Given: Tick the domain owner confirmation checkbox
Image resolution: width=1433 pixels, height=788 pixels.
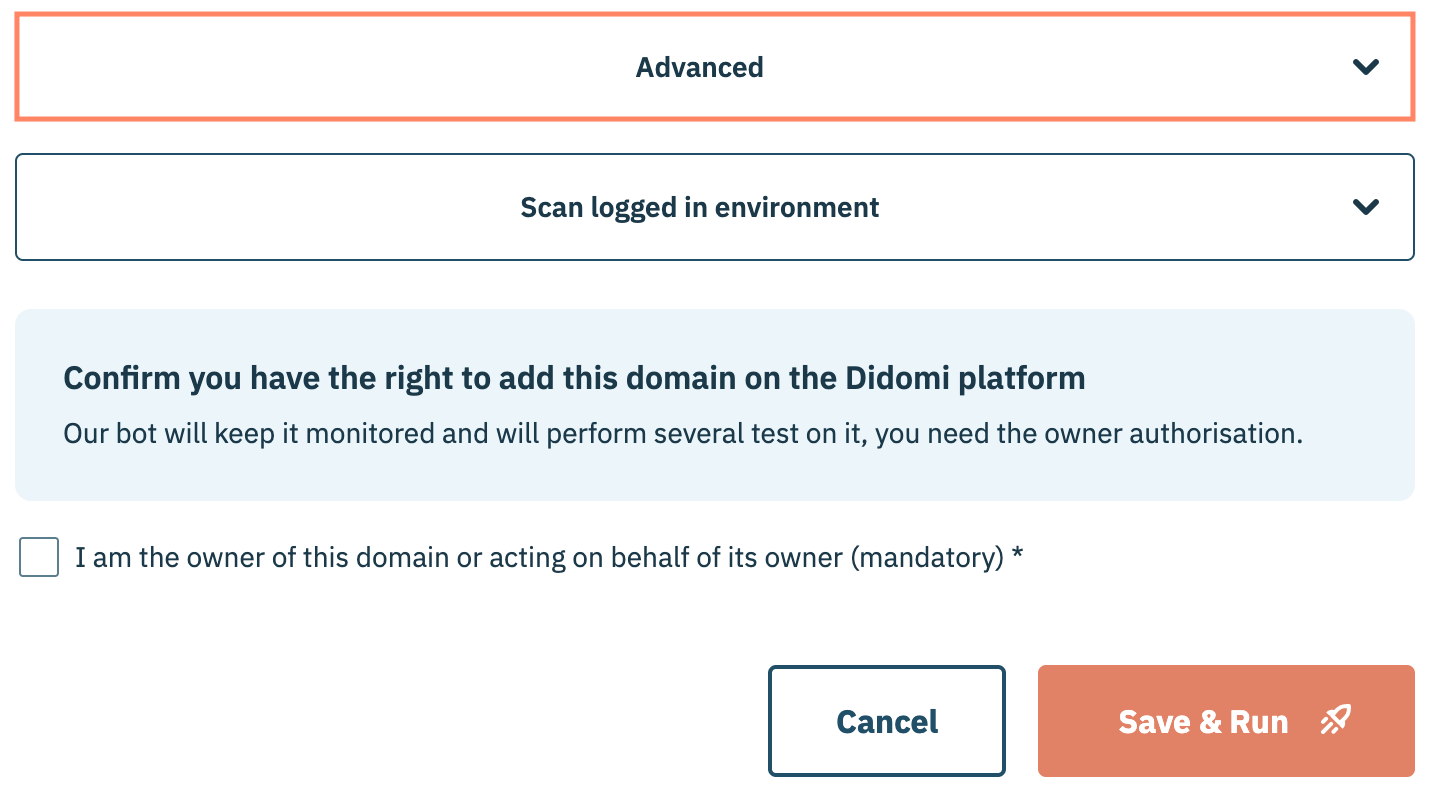Looking at the screenshot, I should point(39,557).
